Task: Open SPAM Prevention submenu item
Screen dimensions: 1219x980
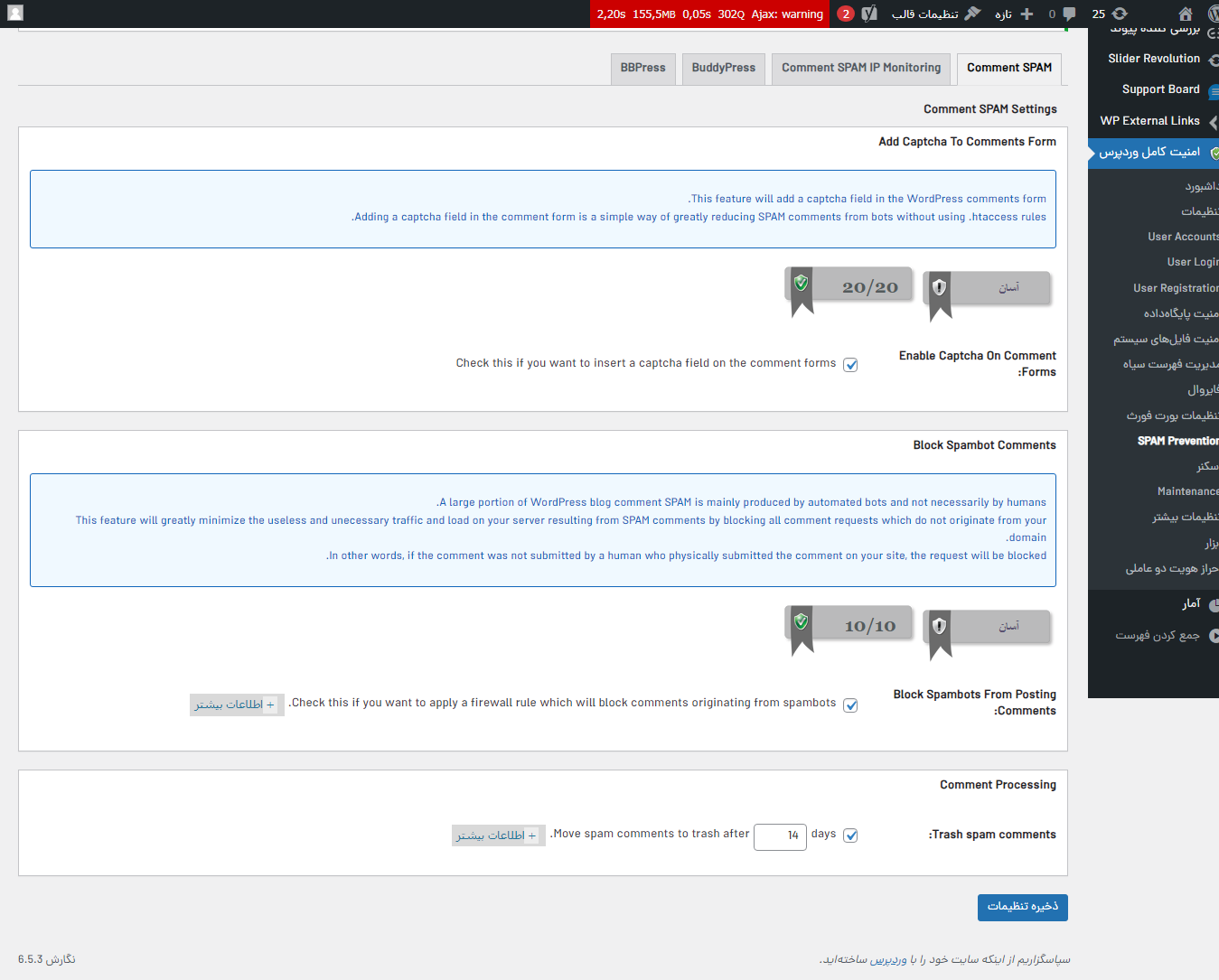Action: pyautogui.click(x=1177, y=441)
